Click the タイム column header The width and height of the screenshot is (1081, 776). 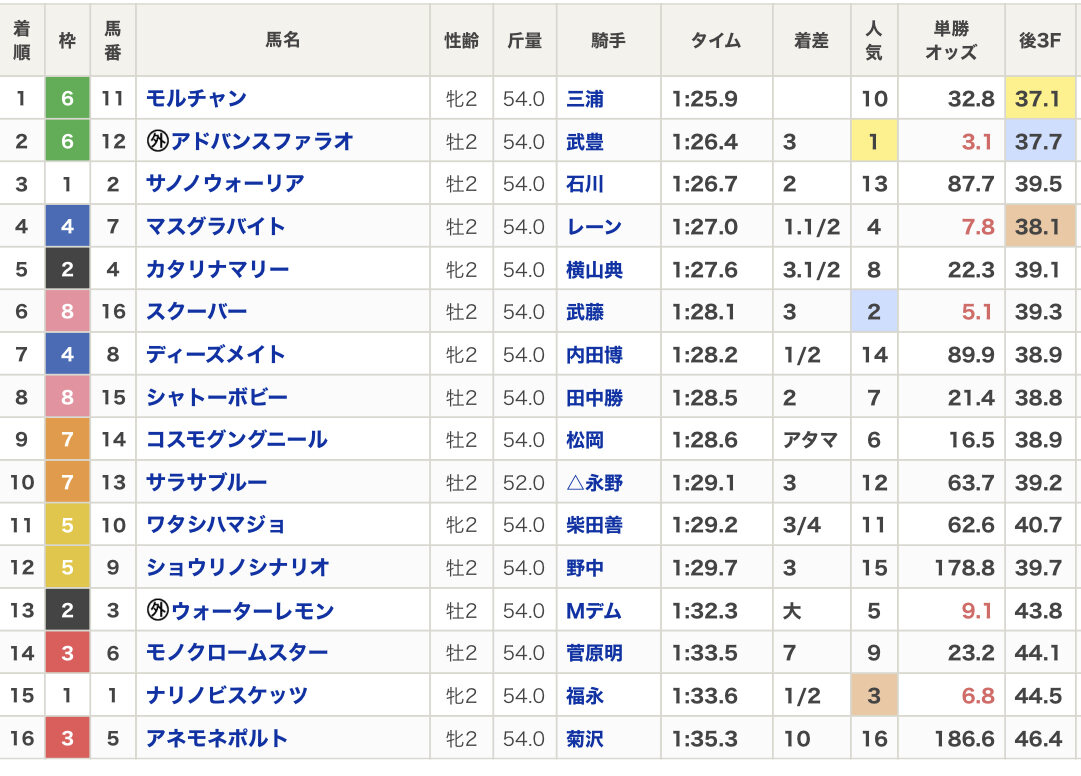click(716, 41)
